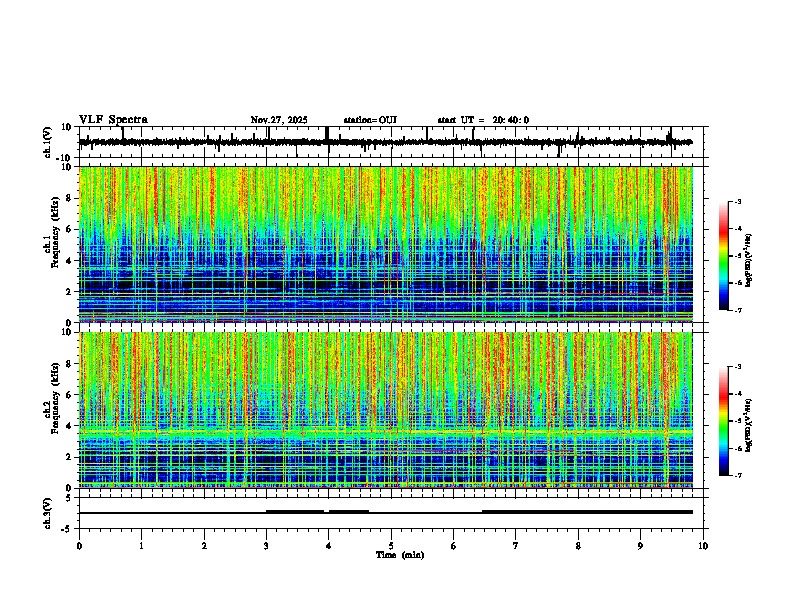Click the "-3" label on ch.2 colorbar
This screenshot has width=792, height=612.
point(738,367)
